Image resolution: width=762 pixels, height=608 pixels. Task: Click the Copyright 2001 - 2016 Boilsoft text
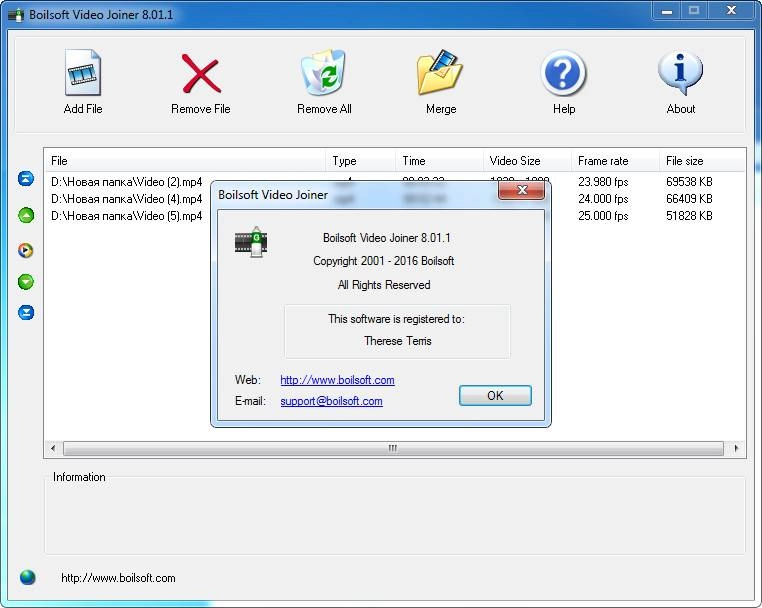tap(383, 261)
